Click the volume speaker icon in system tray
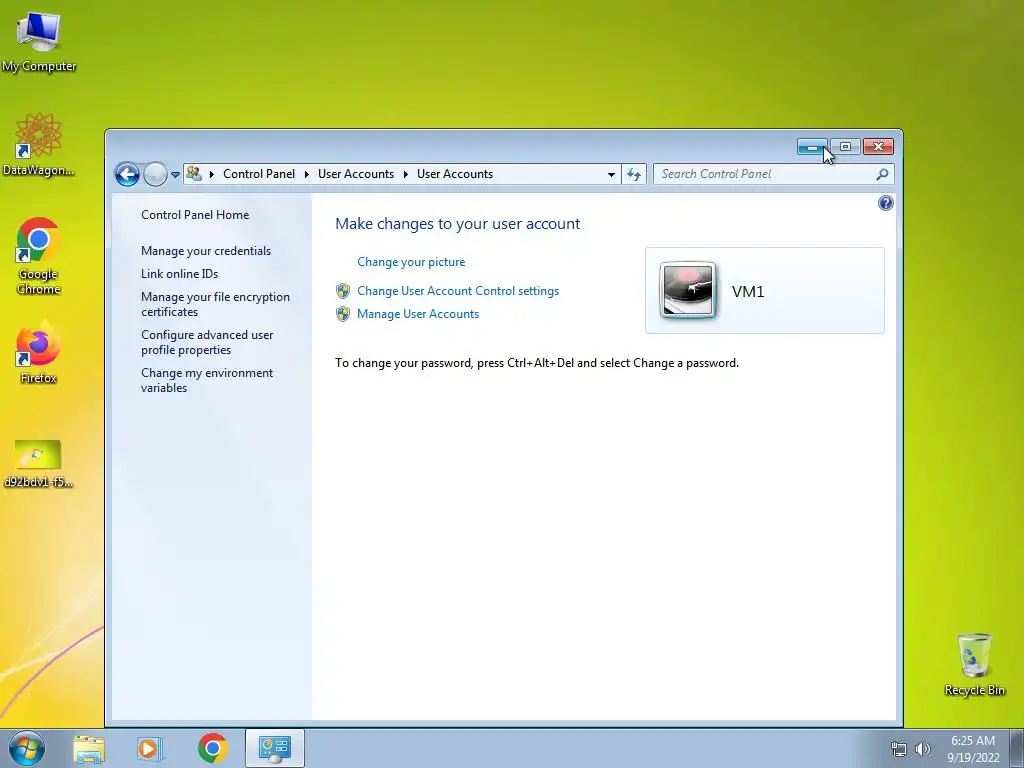 923,749
